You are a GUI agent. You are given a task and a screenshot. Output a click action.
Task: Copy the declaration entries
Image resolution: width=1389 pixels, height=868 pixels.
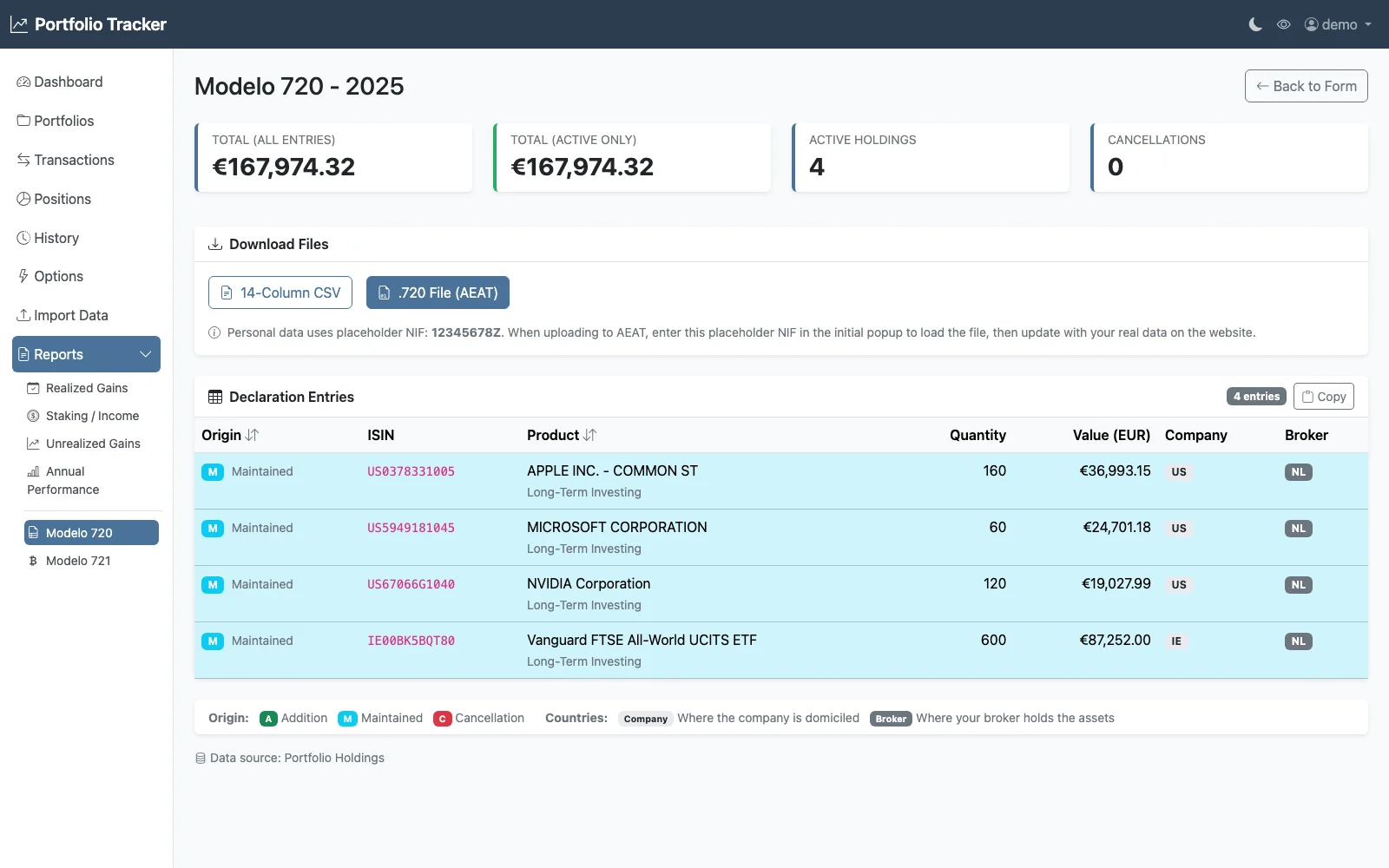coord(1323,397)
